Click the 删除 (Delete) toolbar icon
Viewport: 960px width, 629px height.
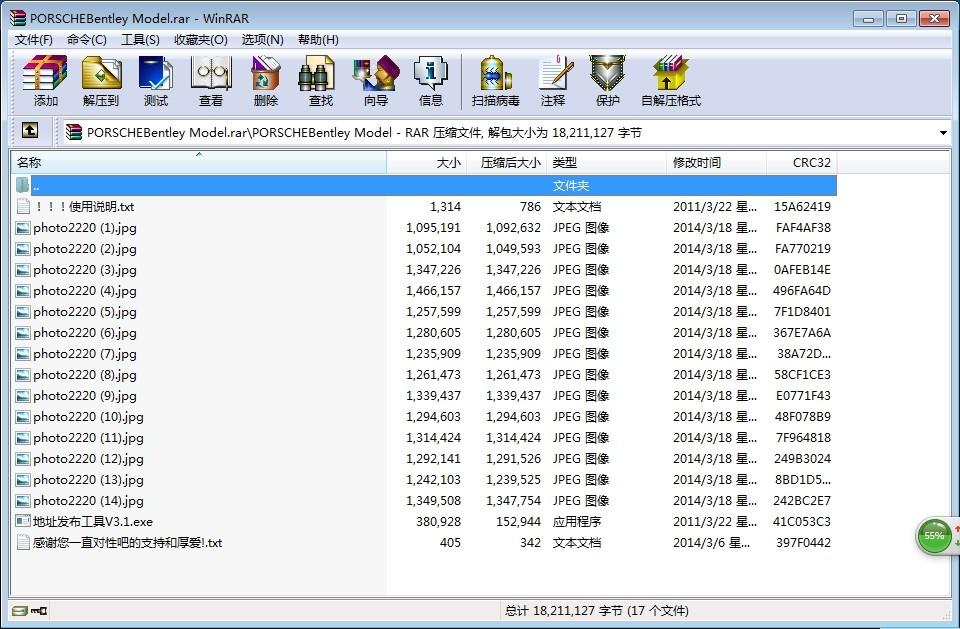point(266,81)
